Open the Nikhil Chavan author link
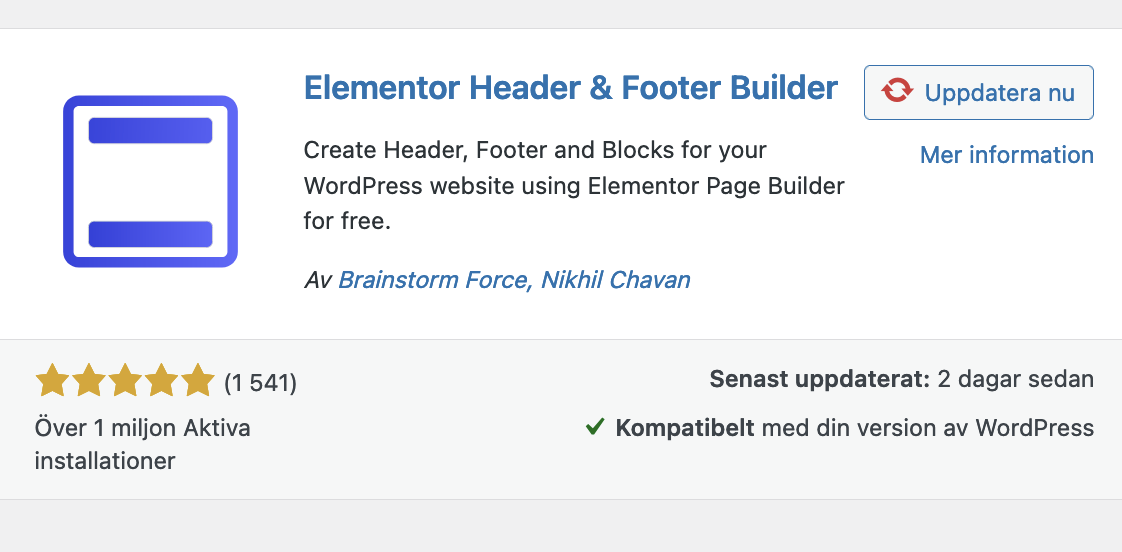1122x552 pixels. tap(615, 280)
